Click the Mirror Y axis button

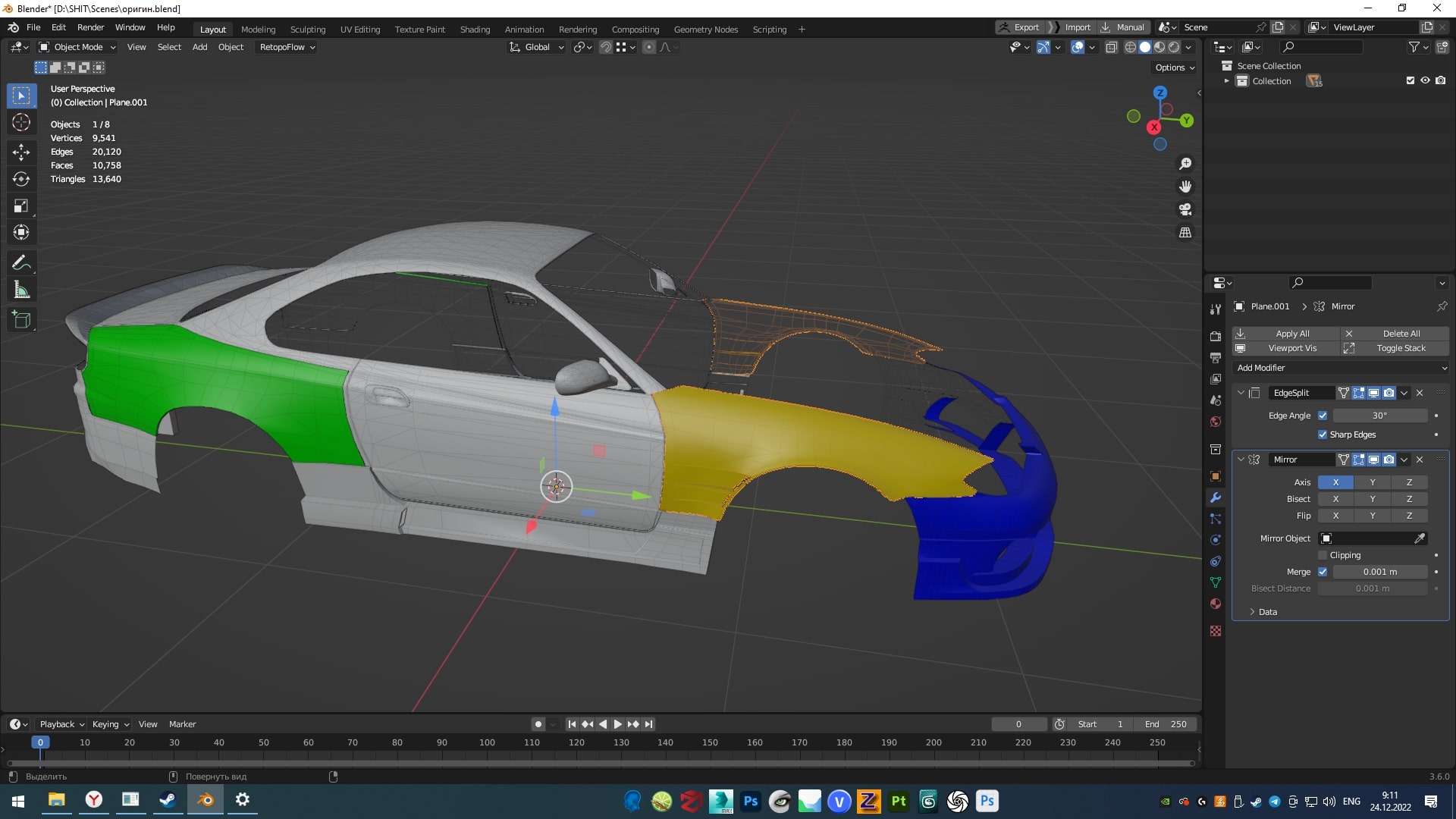[1372, 482]
